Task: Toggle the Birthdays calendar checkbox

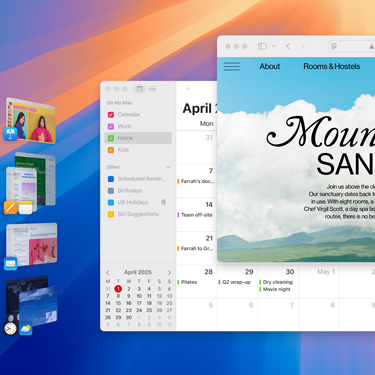Action: pos(111,191)
